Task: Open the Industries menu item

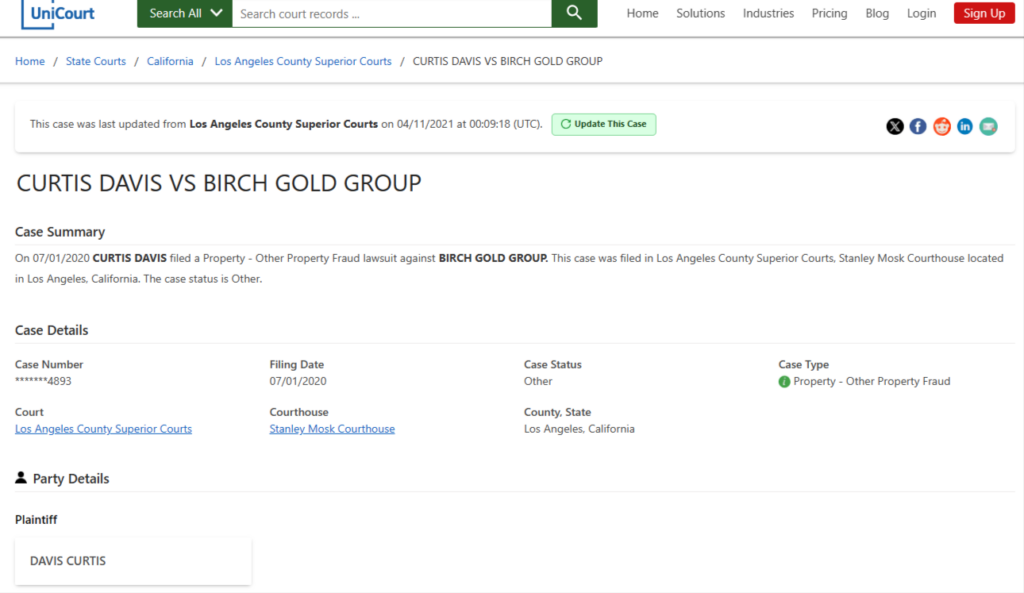Action: pyautogui.click(x=768, y=13)
